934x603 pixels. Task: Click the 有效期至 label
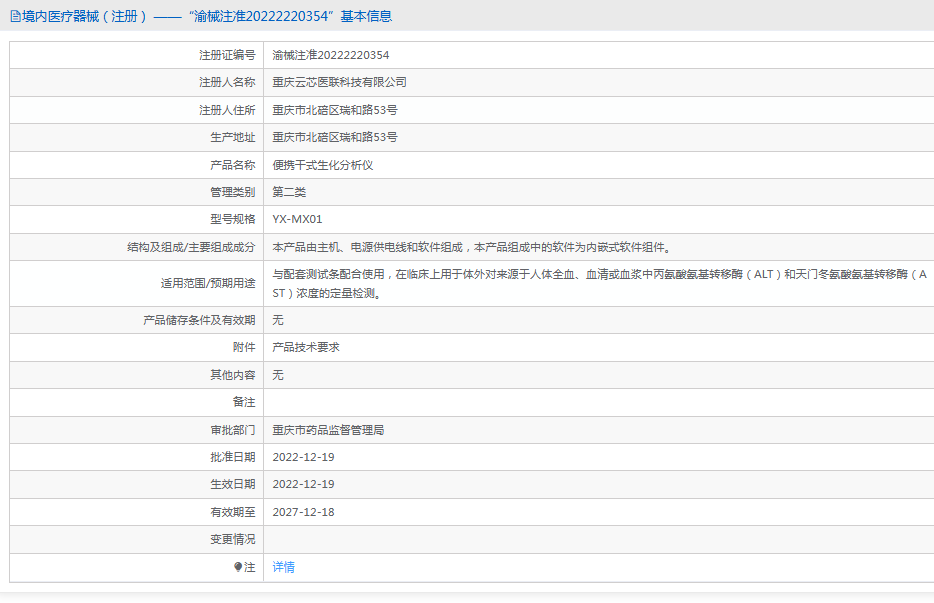pyautogui.click(x=233, y=512)
